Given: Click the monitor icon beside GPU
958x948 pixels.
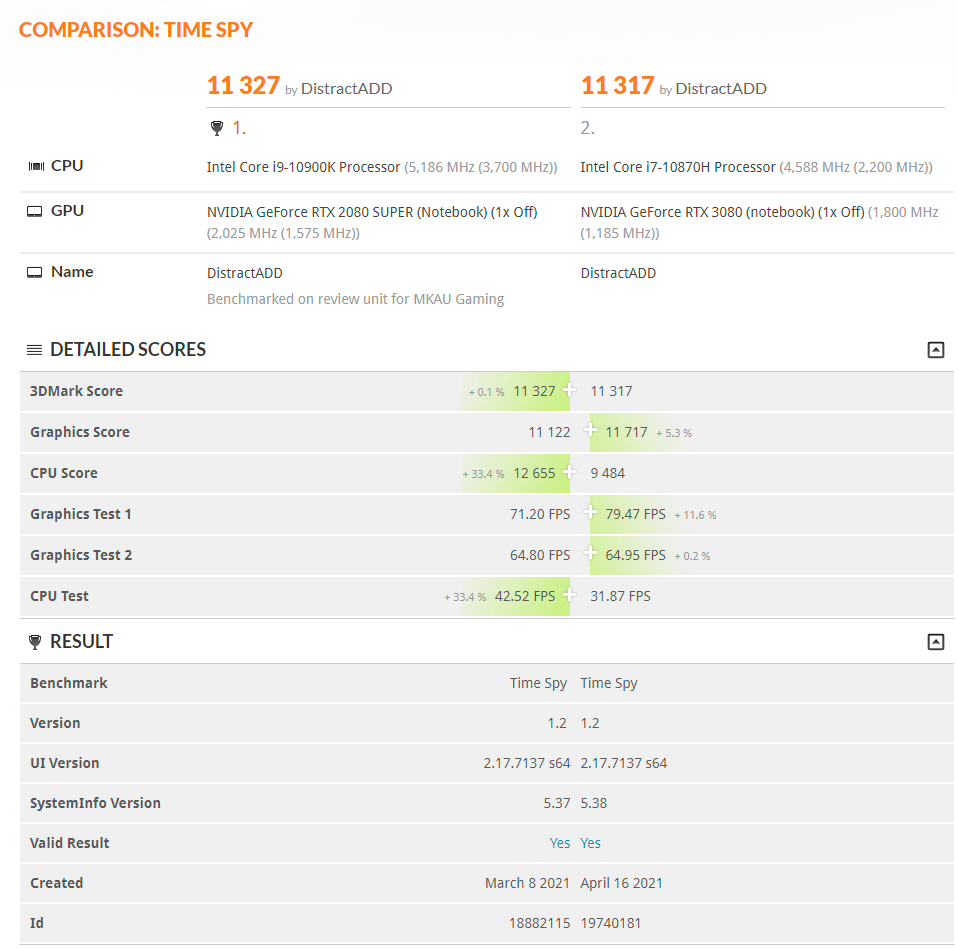Looking at the screenshot, I should 35,211.
